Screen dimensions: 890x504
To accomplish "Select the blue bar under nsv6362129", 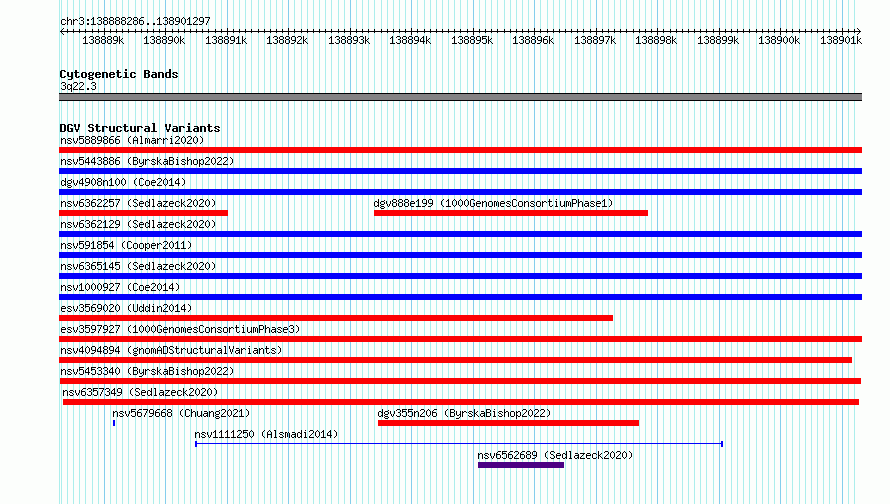I will (x=460, y=234).
